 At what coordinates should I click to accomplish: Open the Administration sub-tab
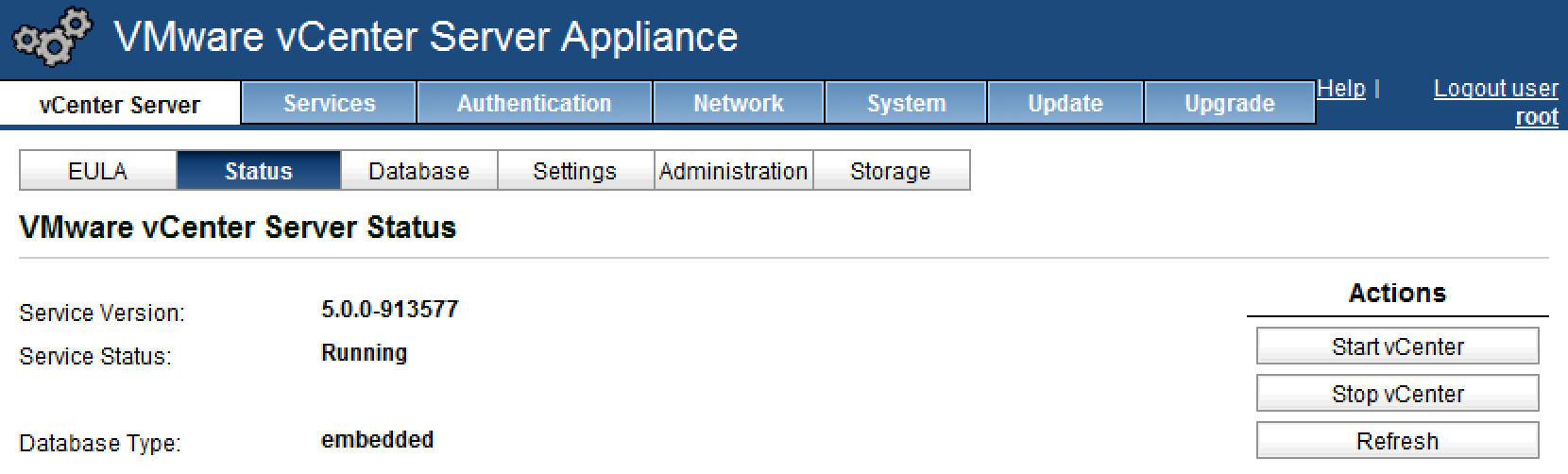tap(734, 171)
